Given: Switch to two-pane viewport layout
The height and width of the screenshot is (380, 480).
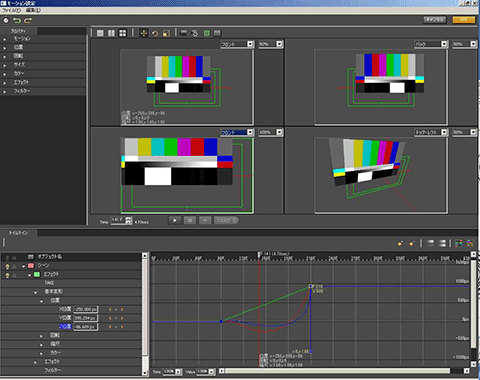Looking at the screenshot, I should [111, 33].
